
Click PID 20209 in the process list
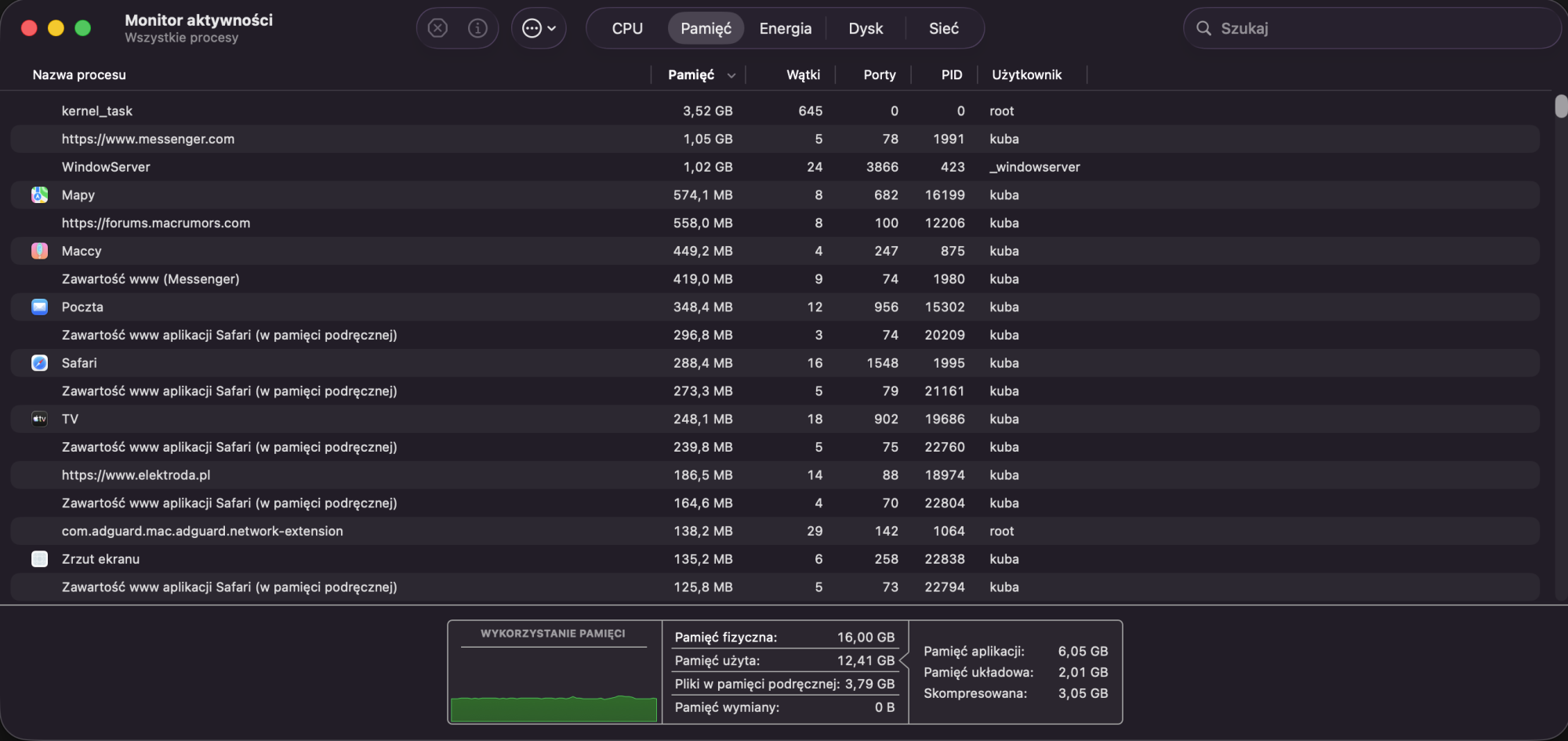(945, 335)
